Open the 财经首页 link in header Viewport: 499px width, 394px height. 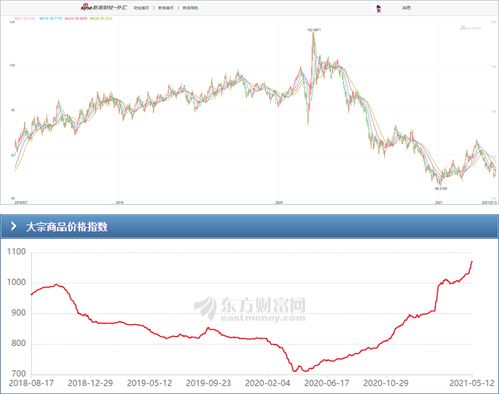coord(141,8)
